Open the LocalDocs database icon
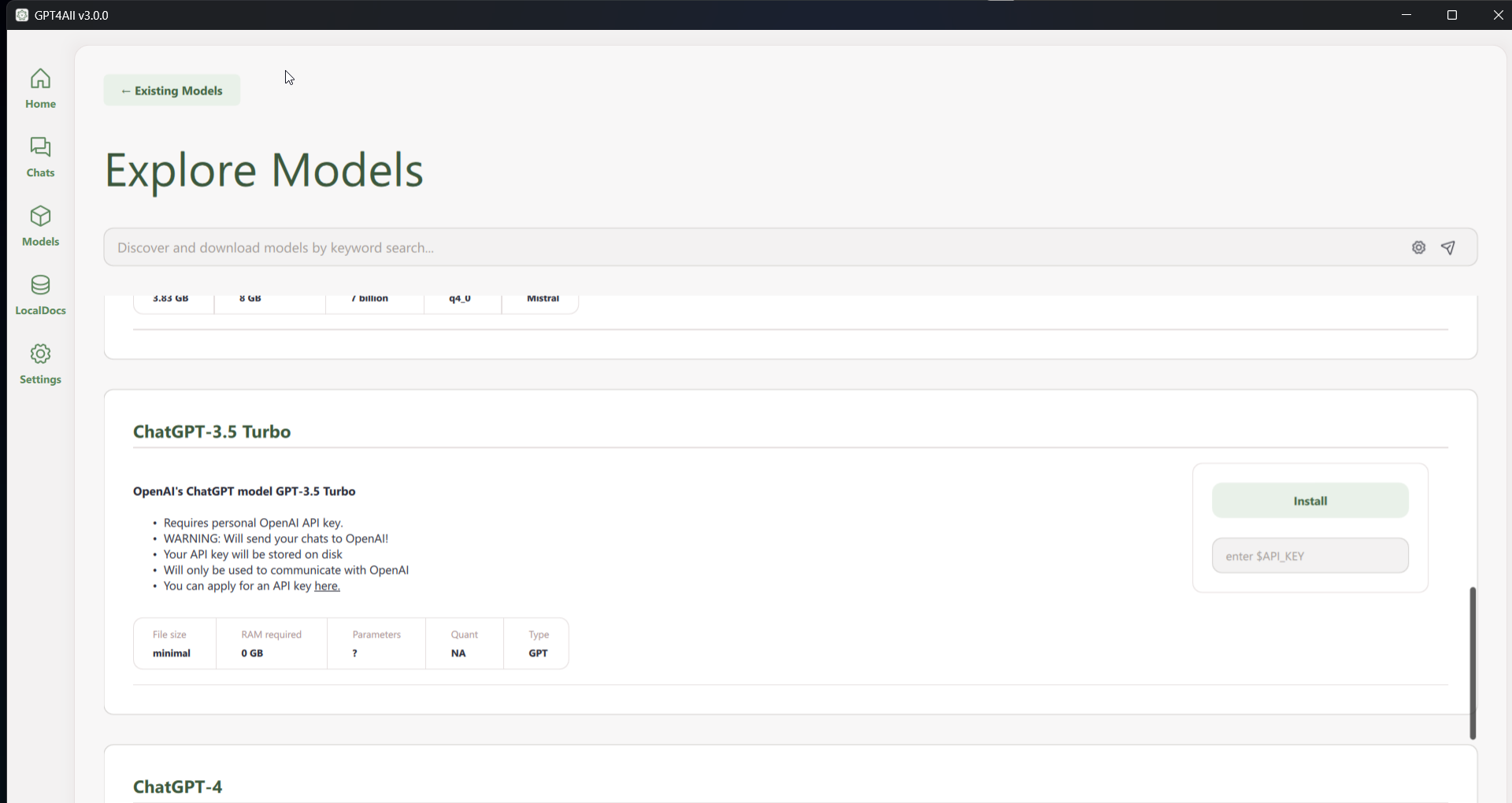 coord(40,285)
